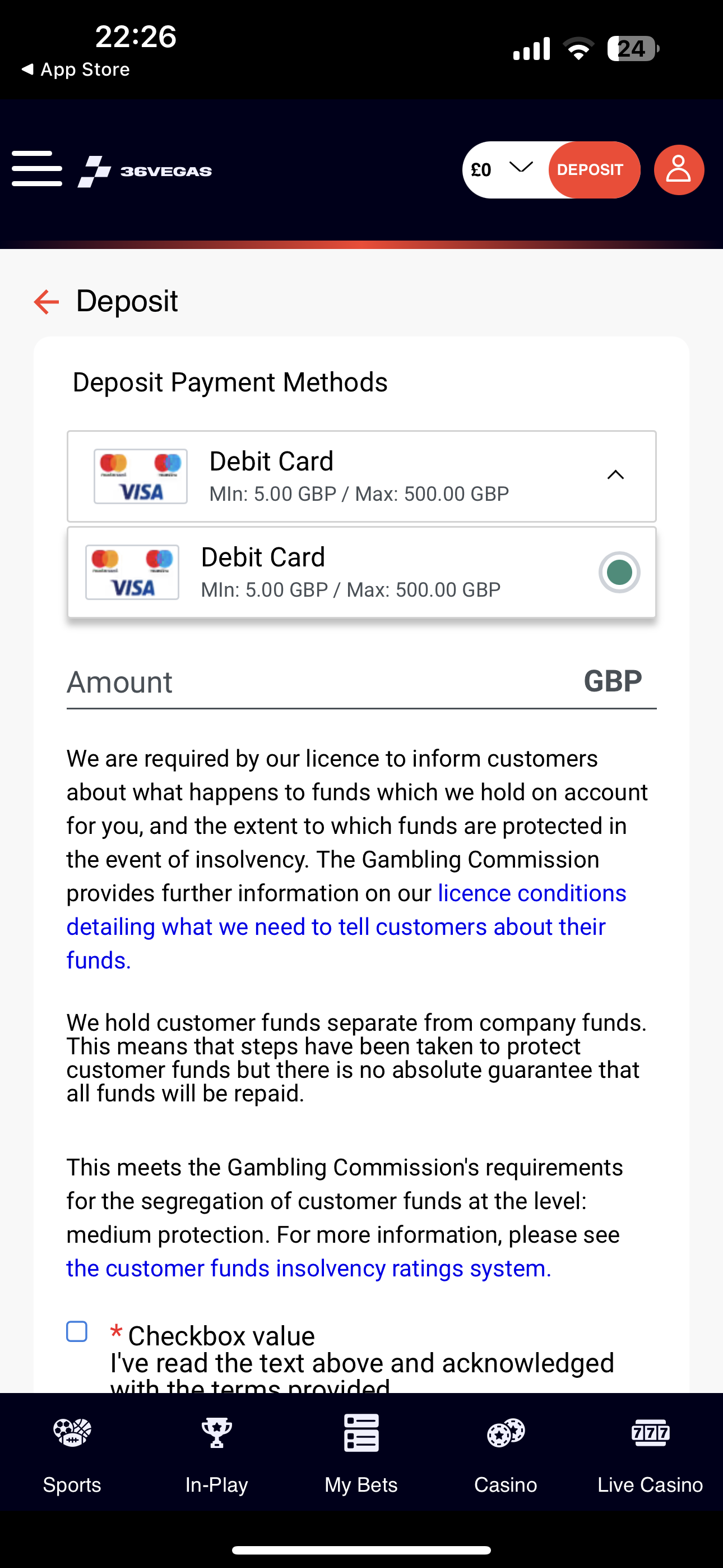This screenshot has width=723, height=1568.
Task: Open the Live Casino 777 tab
Action: [x=650, y=1452]
